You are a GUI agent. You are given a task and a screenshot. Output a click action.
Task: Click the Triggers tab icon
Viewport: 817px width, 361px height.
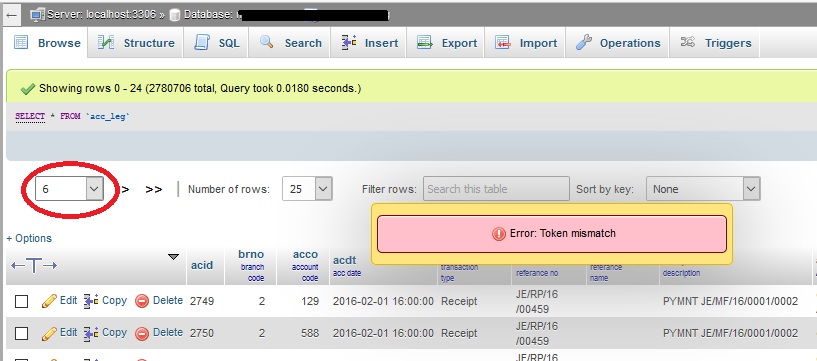[x=688, y=42]
